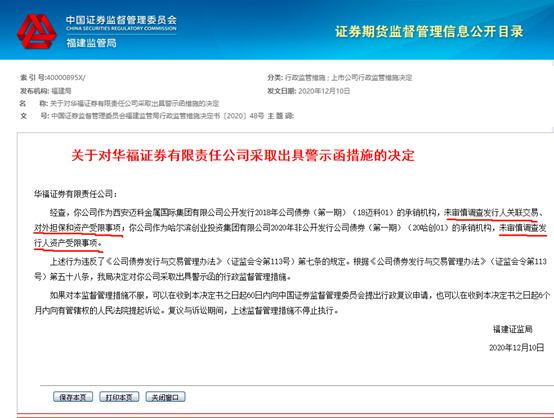Click the 名称 line about 华福证券
Viewport: 554px width, 418px height.
click(119, 104)
